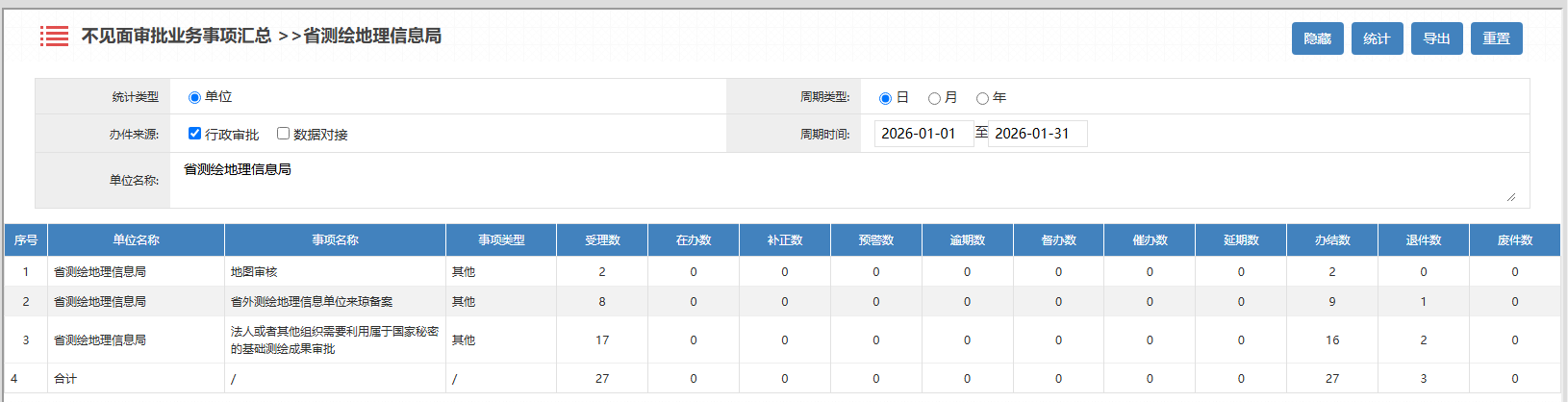Select the 单位 statistics type radio
The height and width of the screenshot is (402, 1568).
[x=194, y=97]
